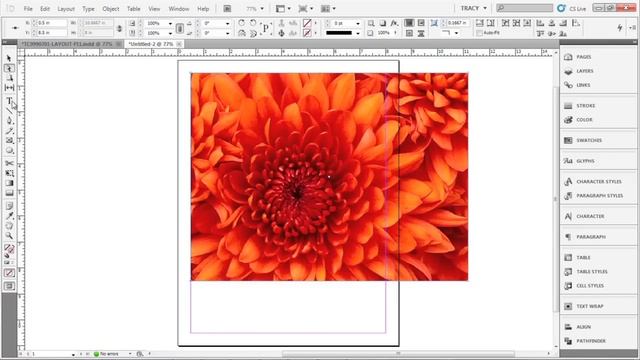Click the Flip Vertical icon
Image resolution: width=640 pixels, height=360 pixels.
point(253,33)
